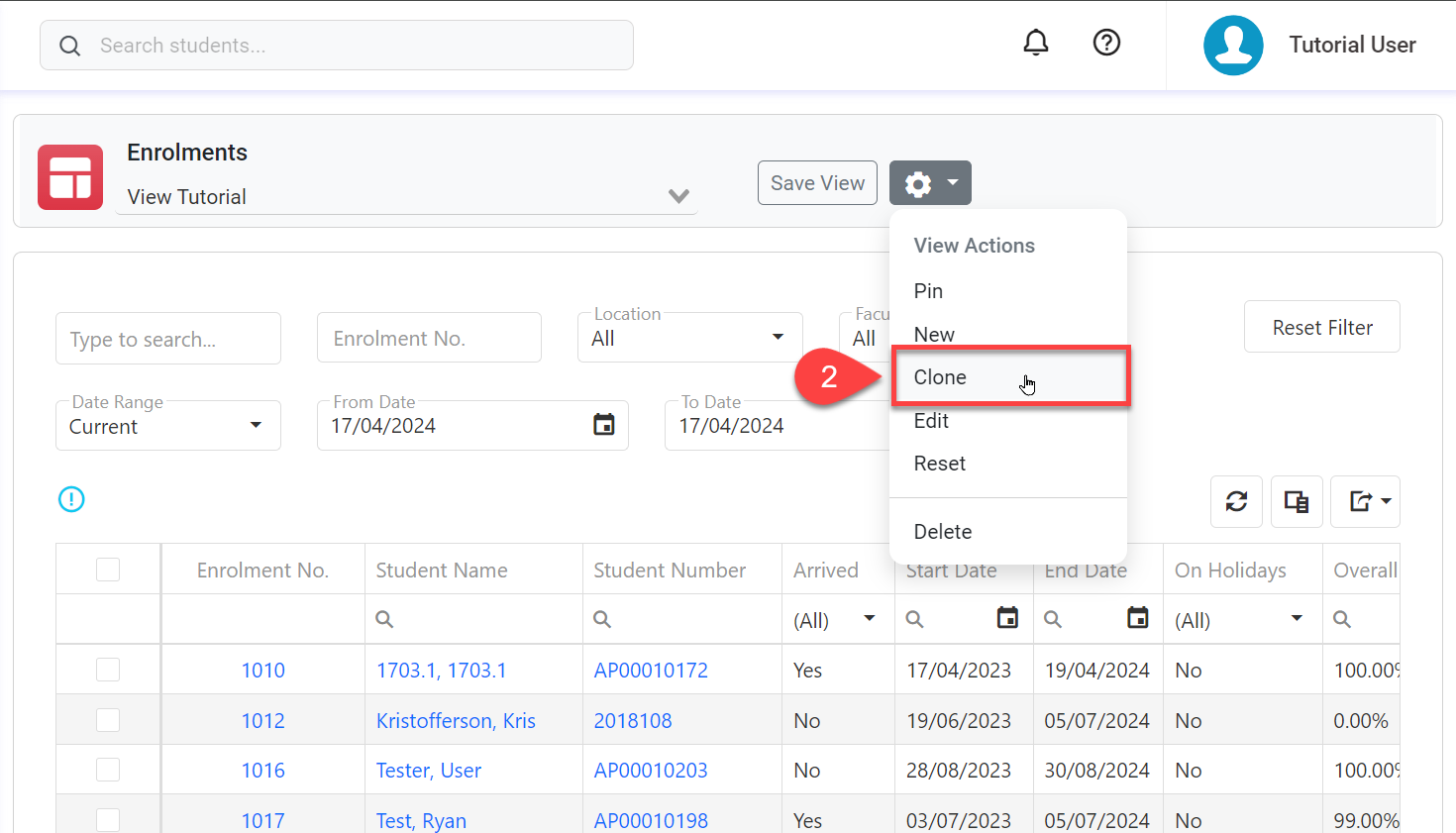Open the gear view actions button
Viewport: 1456px width, 833px height.
click(x=930, y=183)
